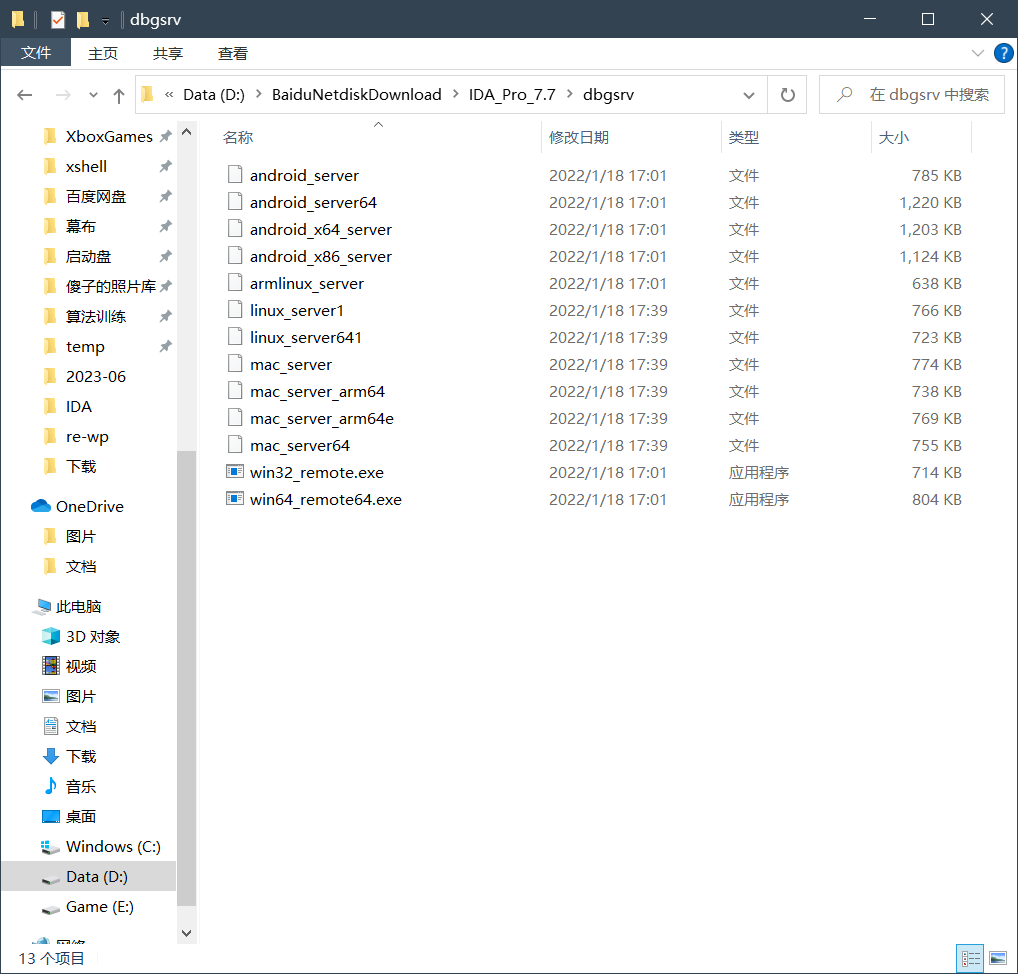The height and width of the screenshot is (974, 1018).
Task: Open the IDA folder in sidebar
Action: click(x=79, y=406)
